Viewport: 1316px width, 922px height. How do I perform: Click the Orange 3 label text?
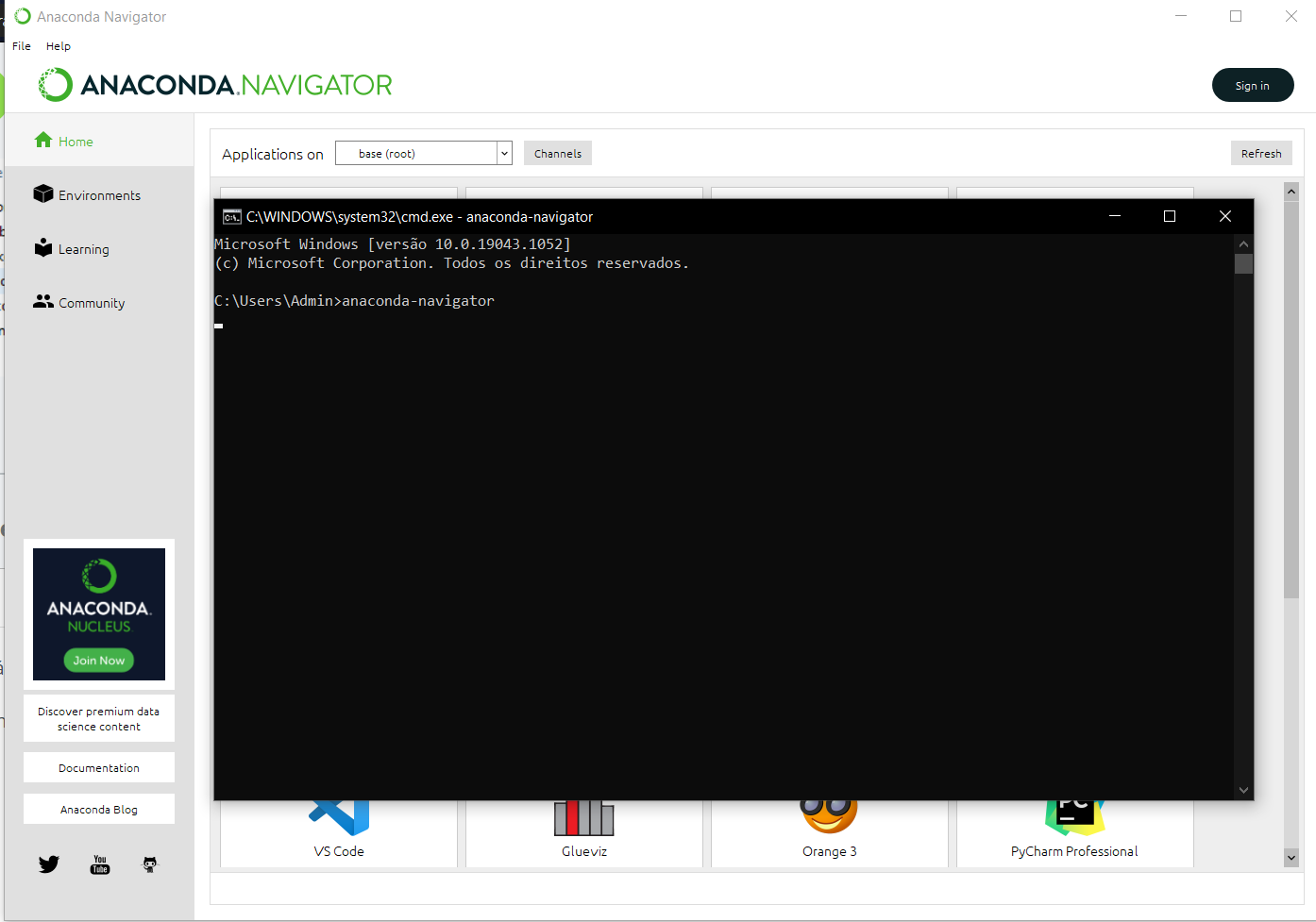coord(830,851)
